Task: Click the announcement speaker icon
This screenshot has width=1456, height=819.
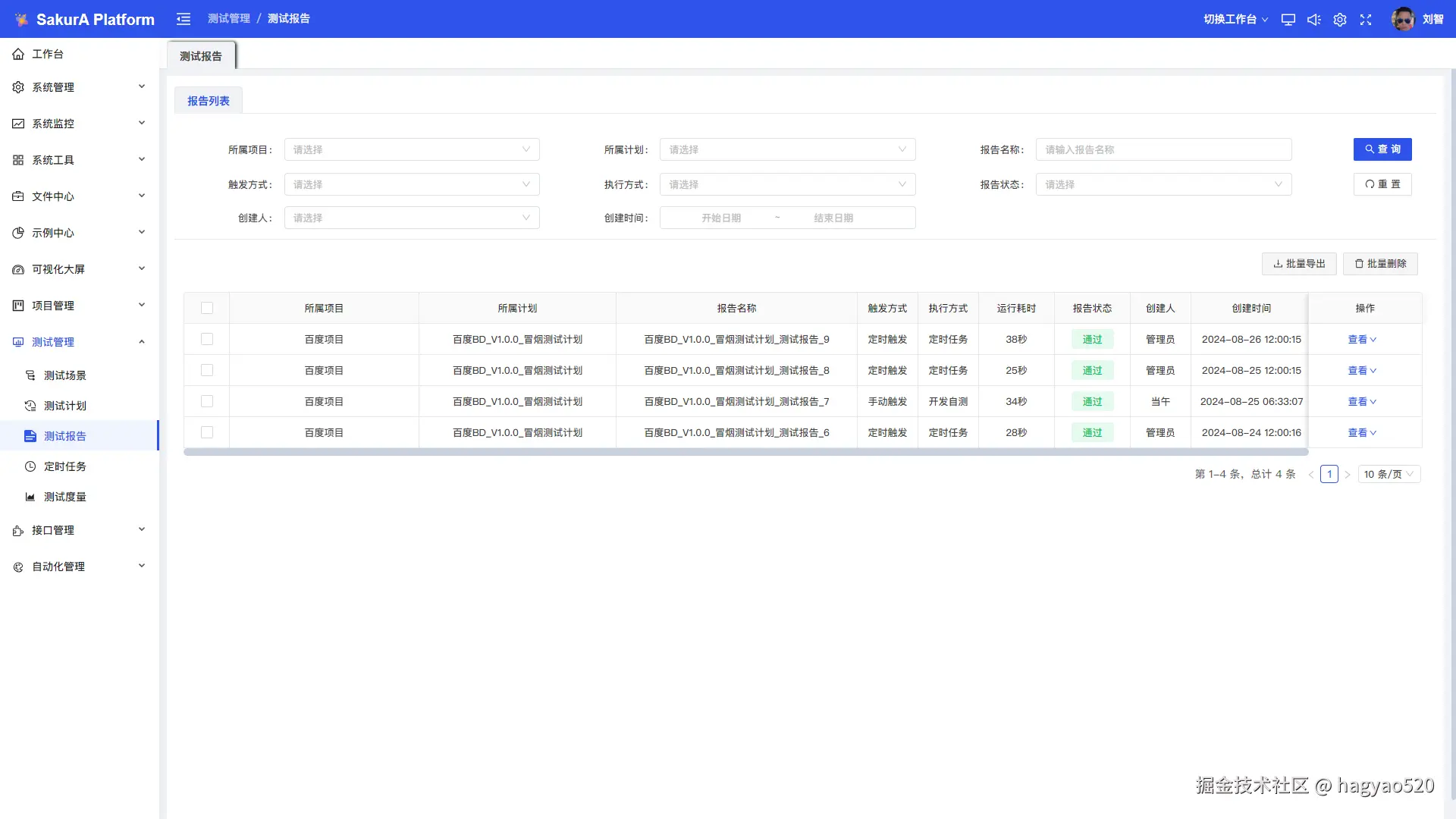Action: tap(1313, 20)
